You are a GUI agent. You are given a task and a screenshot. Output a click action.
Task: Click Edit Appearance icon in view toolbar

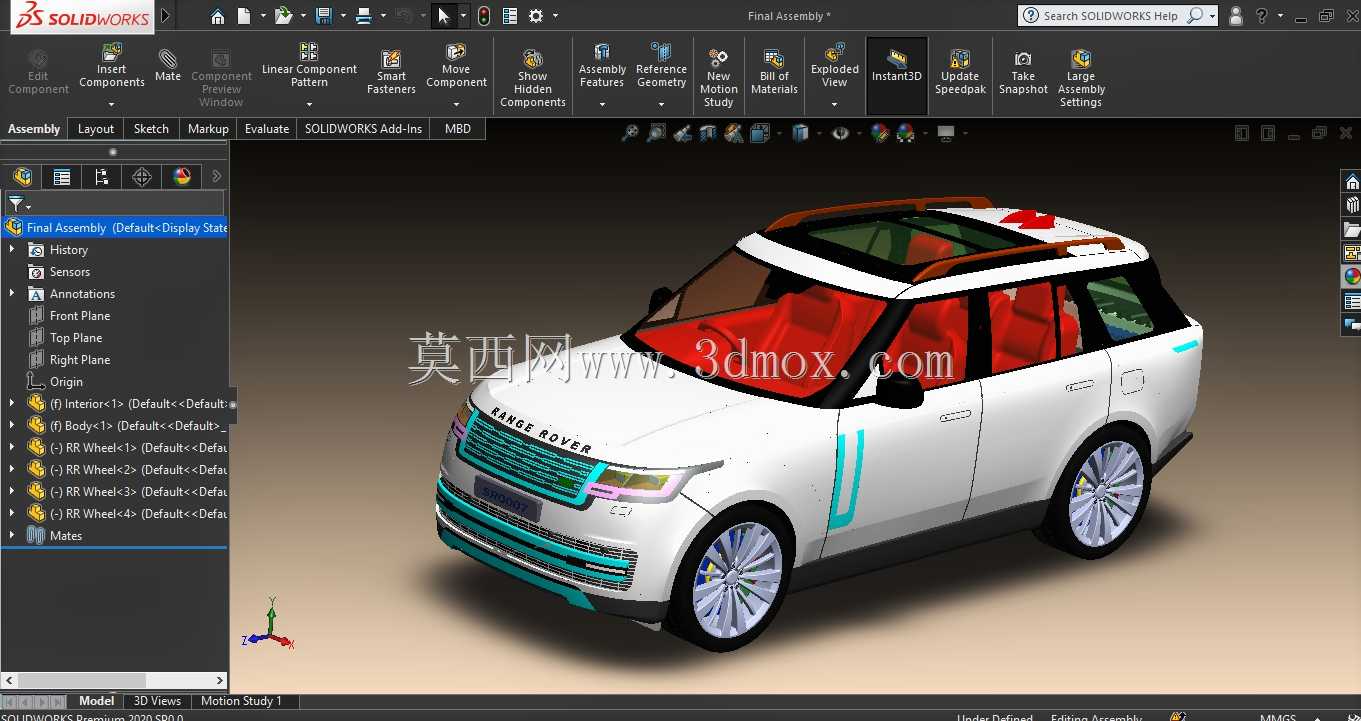[x=879, y=133]
